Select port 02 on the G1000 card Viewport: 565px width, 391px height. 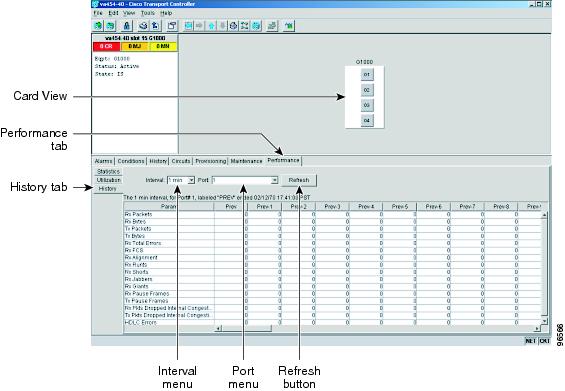tap(367, 90)
